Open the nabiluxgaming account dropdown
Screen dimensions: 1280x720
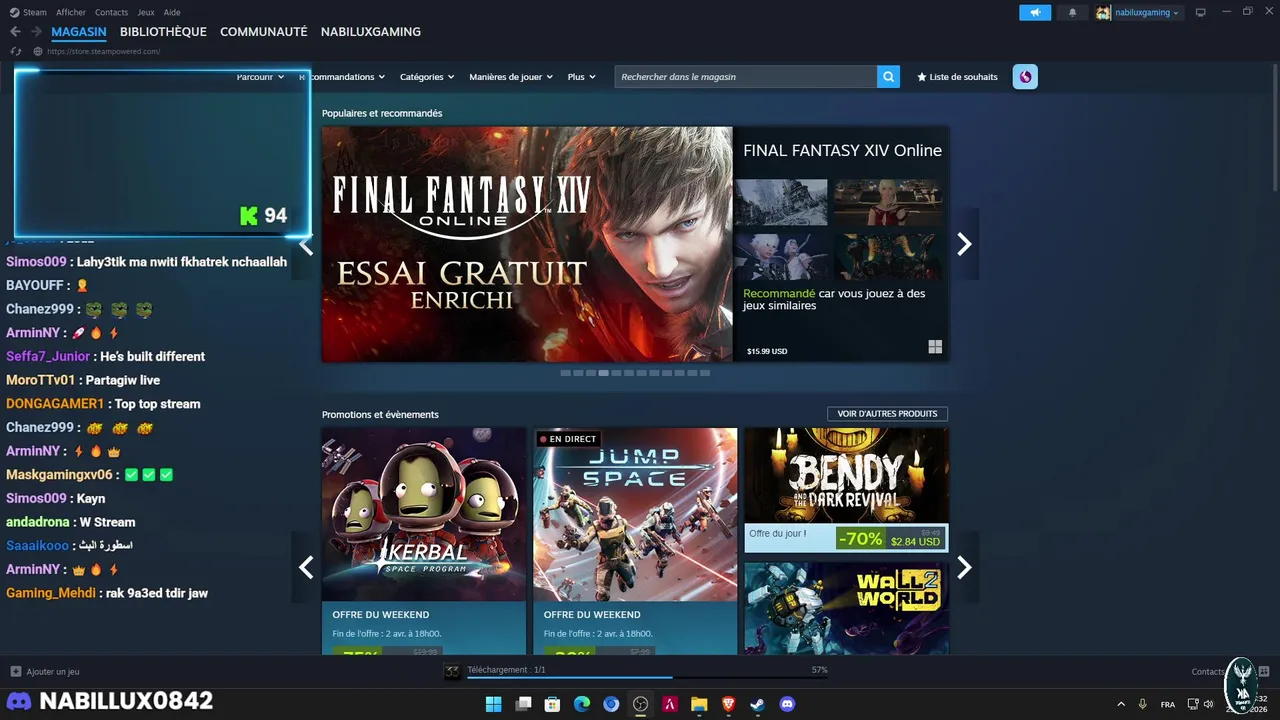pyautogui.click(x=1147, y=13)
